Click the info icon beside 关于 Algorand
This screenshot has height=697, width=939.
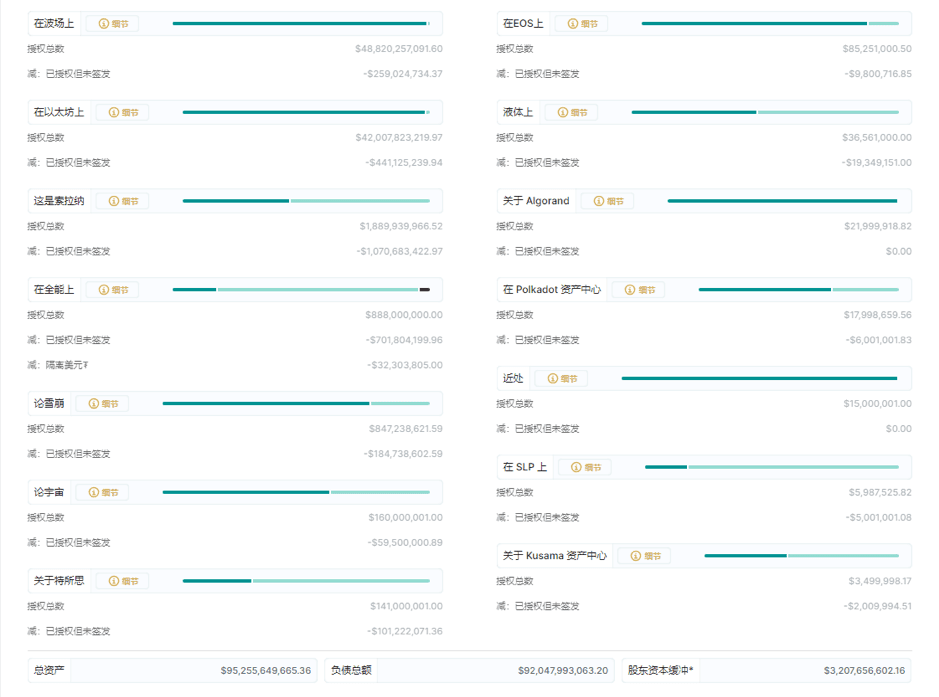coord(599,201)
